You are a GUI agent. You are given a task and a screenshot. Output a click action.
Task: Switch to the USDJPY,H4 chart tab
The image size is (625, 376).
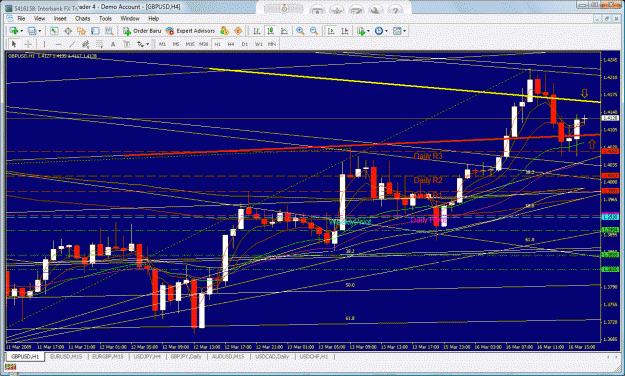point(147,356)
